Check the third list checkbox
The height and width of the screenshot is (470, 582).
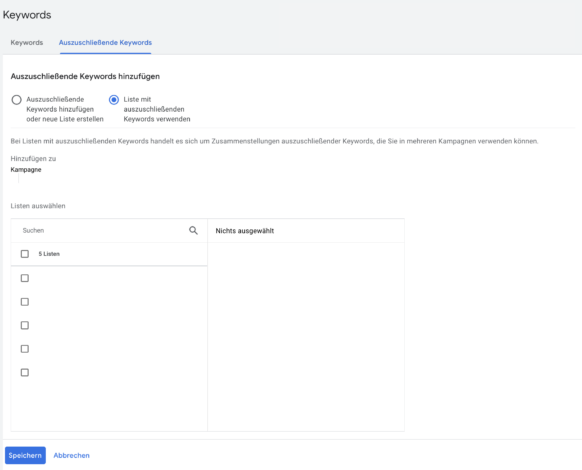tap(25, 325)
